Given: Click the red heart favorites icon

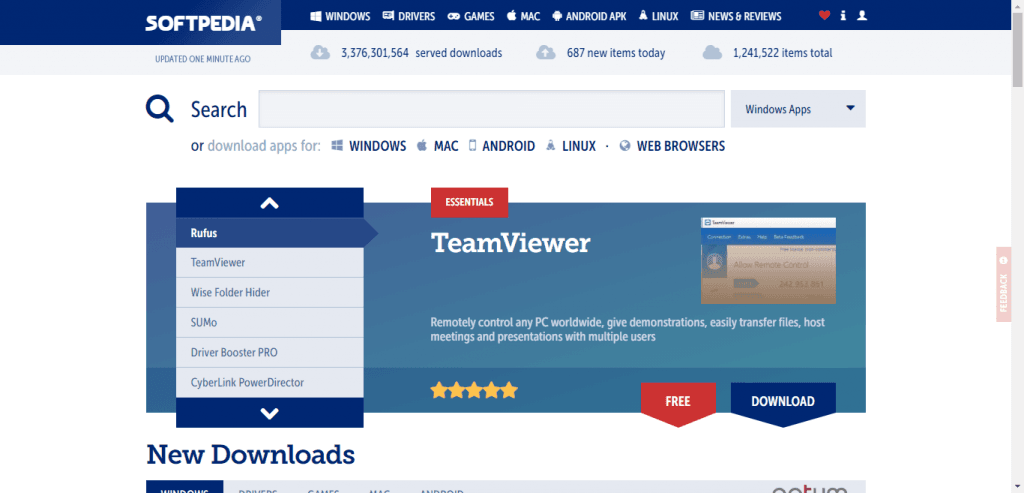Looking at the screenshot, I should click(x=824, y=16).
